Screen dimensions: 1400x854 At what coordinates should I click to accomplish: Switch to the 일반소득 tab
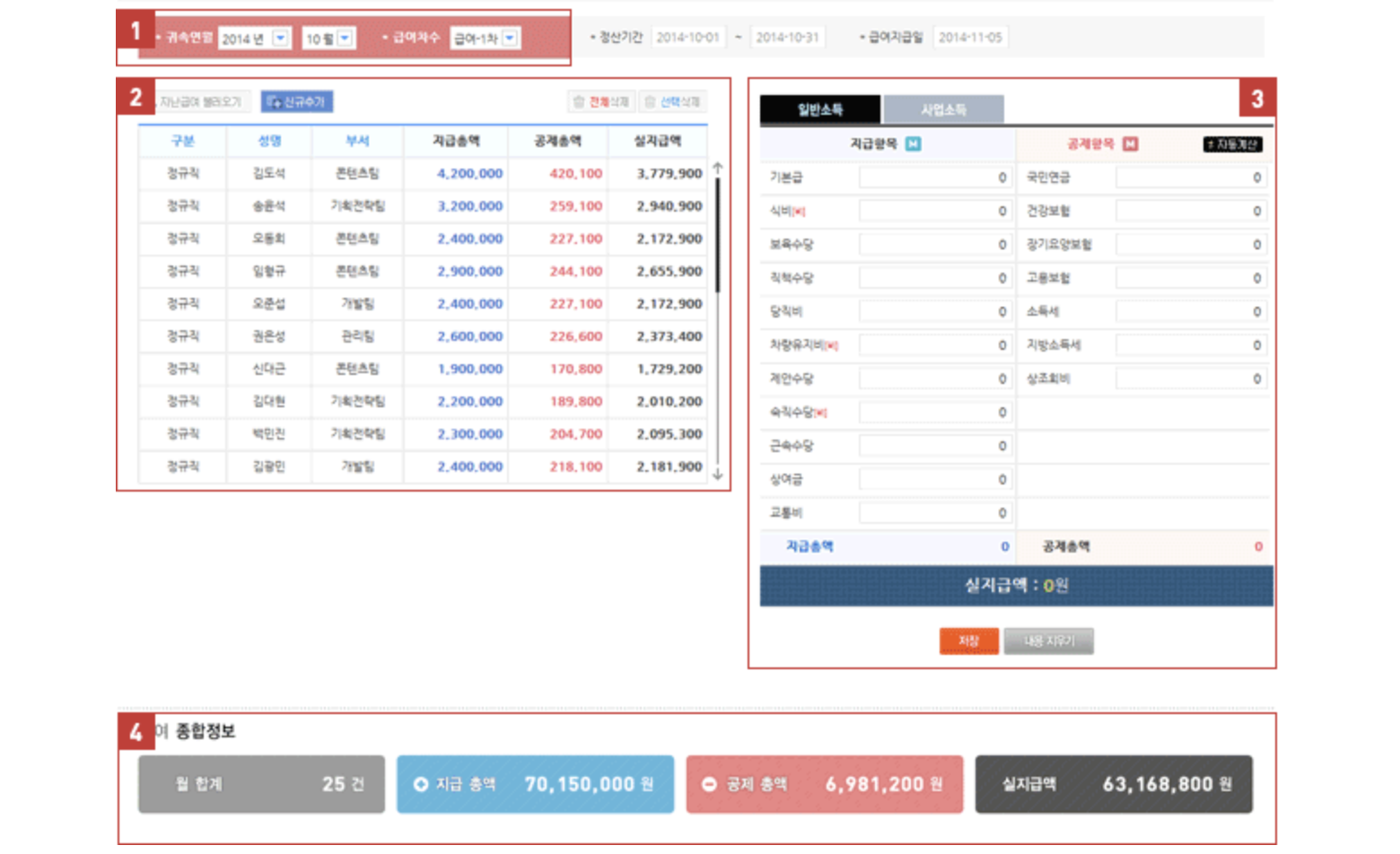820,109
